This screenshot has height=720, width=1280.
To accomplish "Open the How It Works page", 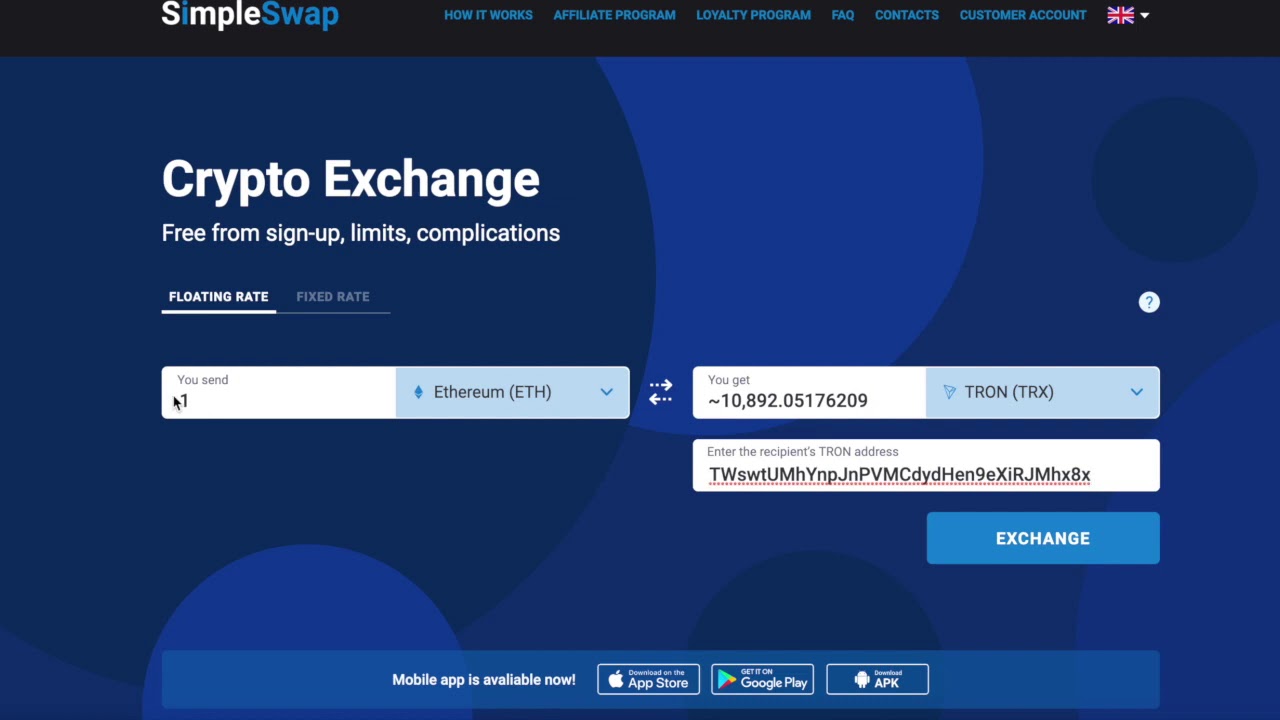I will (488, 15).
